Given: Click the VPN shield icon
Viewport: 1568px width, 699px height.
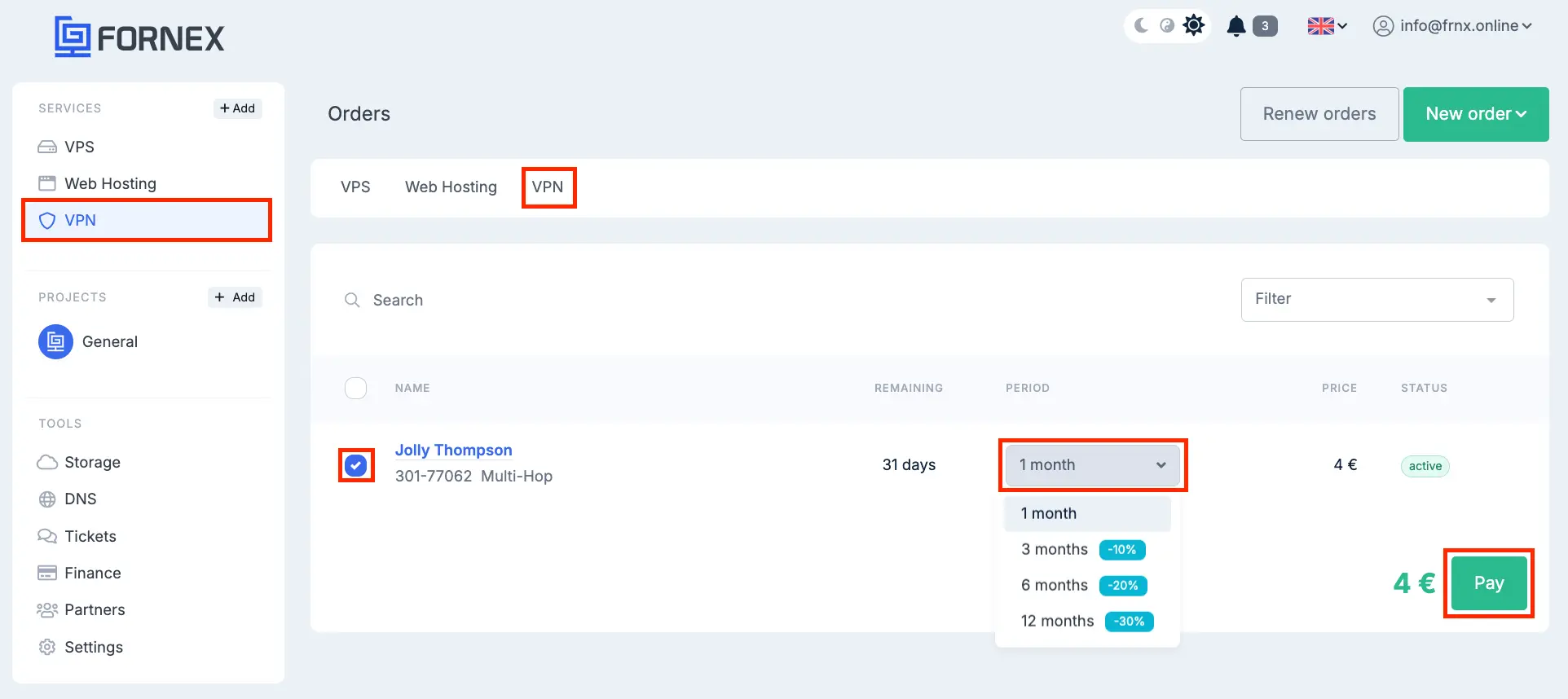Looking at the screenshot, I should point(47,221).
